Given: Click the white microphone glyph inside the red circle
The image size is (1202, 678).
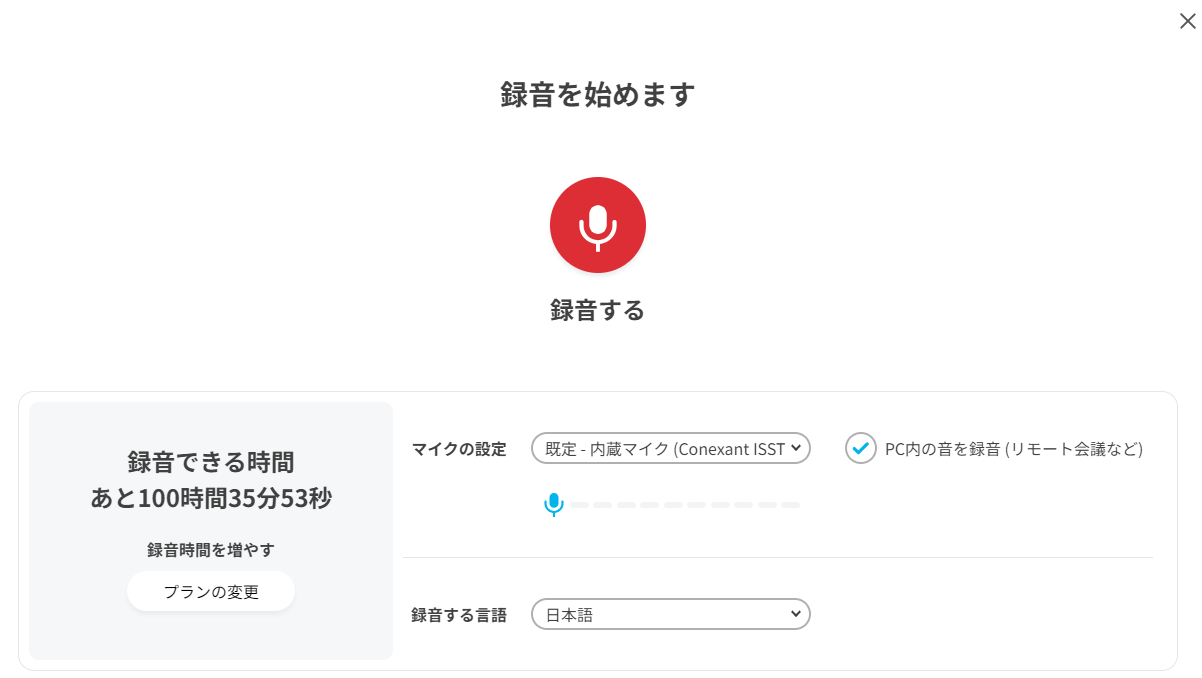Looking at the screenshot, I should [x=598, y=227].
